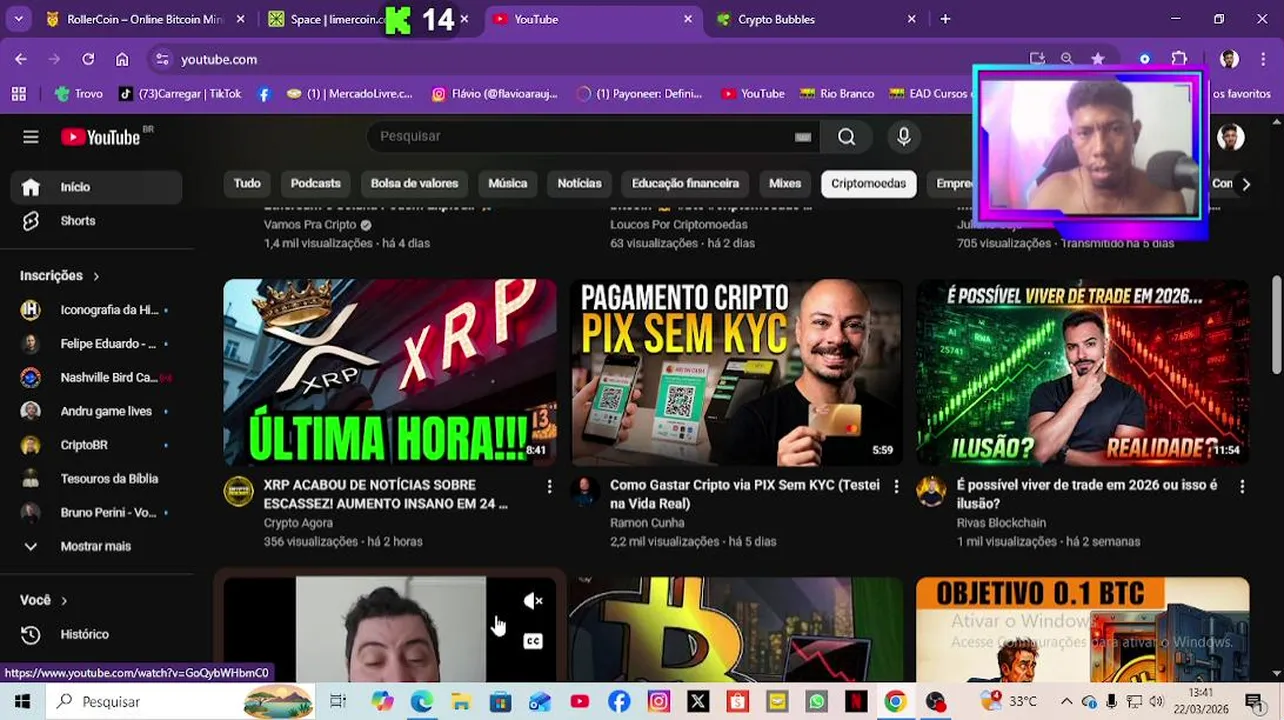The image size is (1284, 720).
Task: Open the ÚLTIMA HORA XRP thumbnail
Action: pos(390,372)
